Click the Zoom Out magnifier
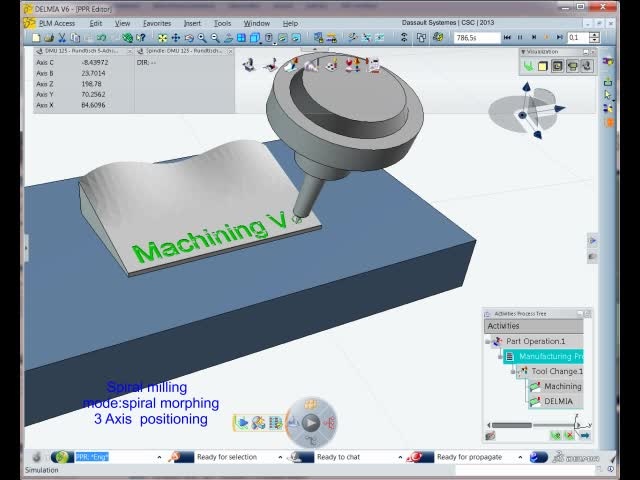Screen dimensions: 640x480 coord(215,38)
